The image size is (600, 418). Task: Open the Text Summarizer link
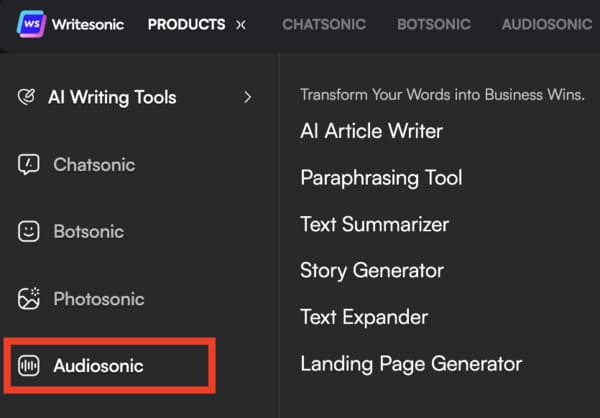375,224
